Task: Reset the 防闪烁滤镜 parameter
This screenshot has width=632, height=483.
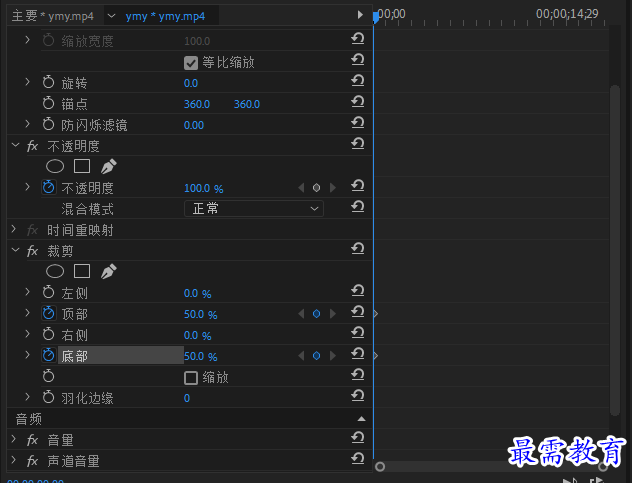Action: pyautogui.click(x=358, y=123)
